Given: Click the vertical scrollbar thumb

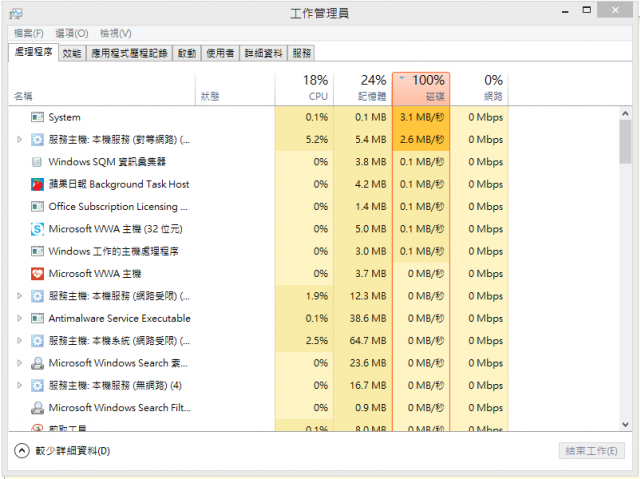Looking at the screenshot, I should pos(625,142).
